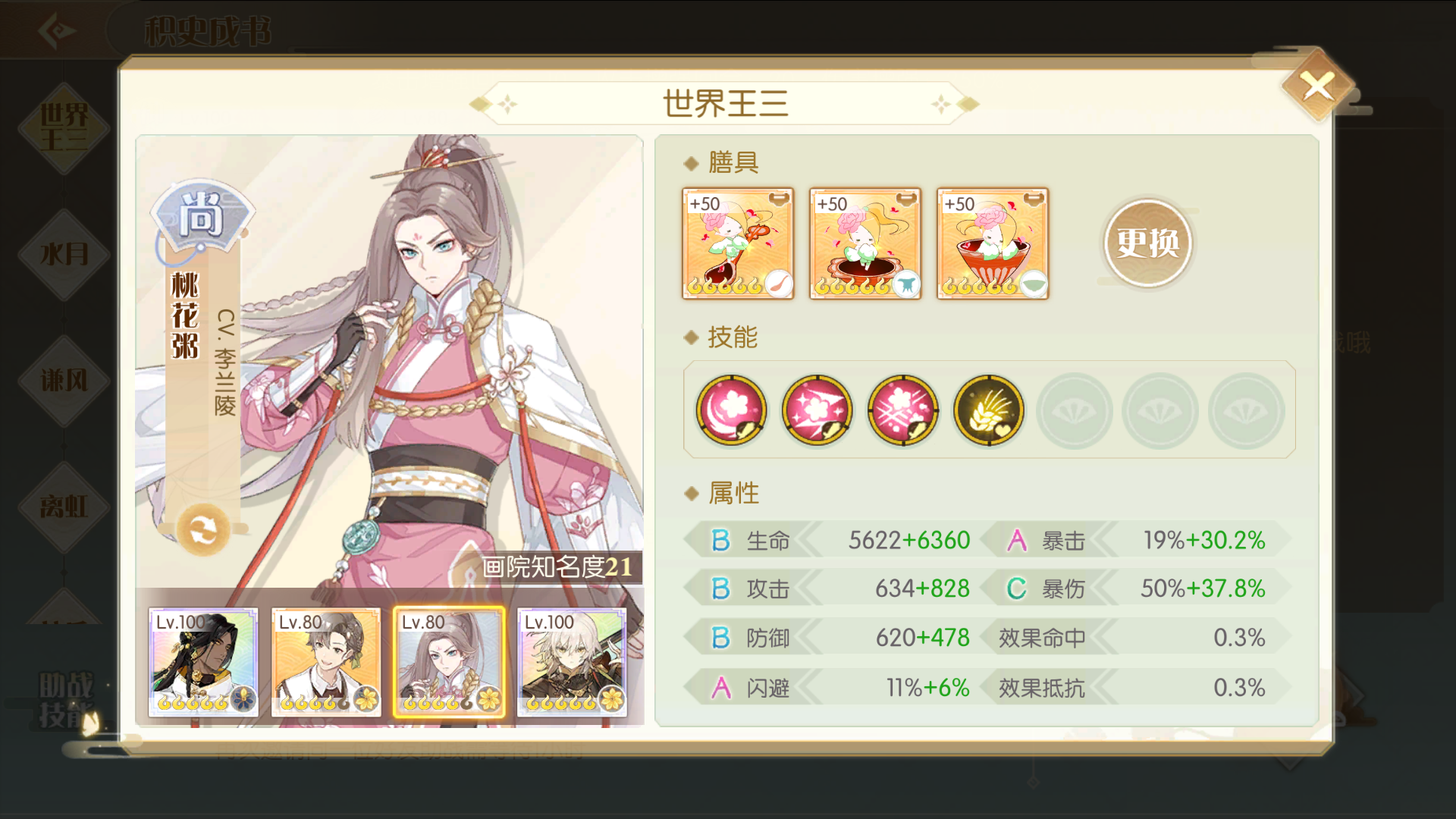Open the bowl utensil +50 item
The height and width of the screenshot is (819, 1456).
click(993, 243)
